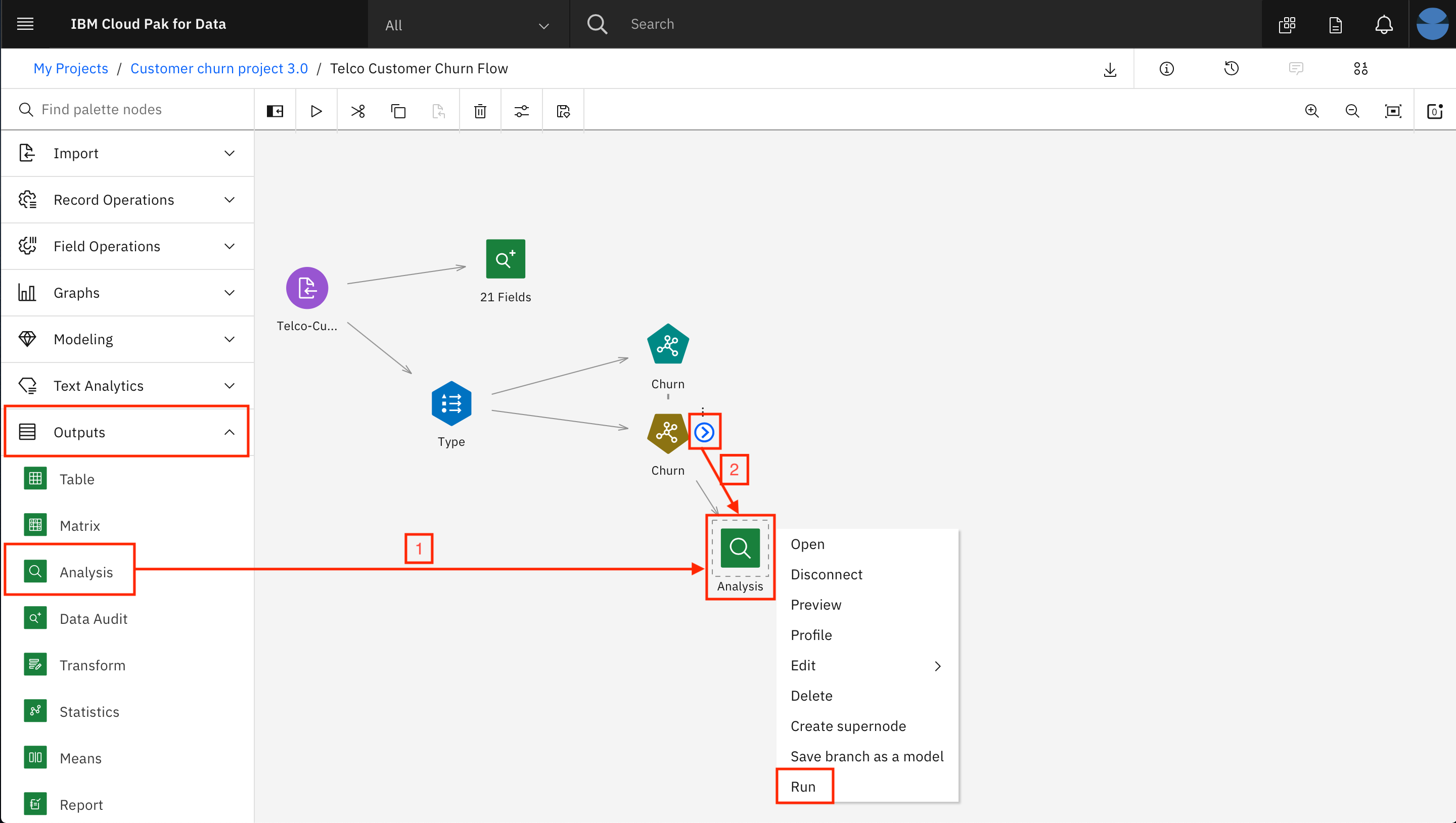Click the Telco Customer Churn Flow title
Viewport: 1456px width, 823px height.
[419, 68]
